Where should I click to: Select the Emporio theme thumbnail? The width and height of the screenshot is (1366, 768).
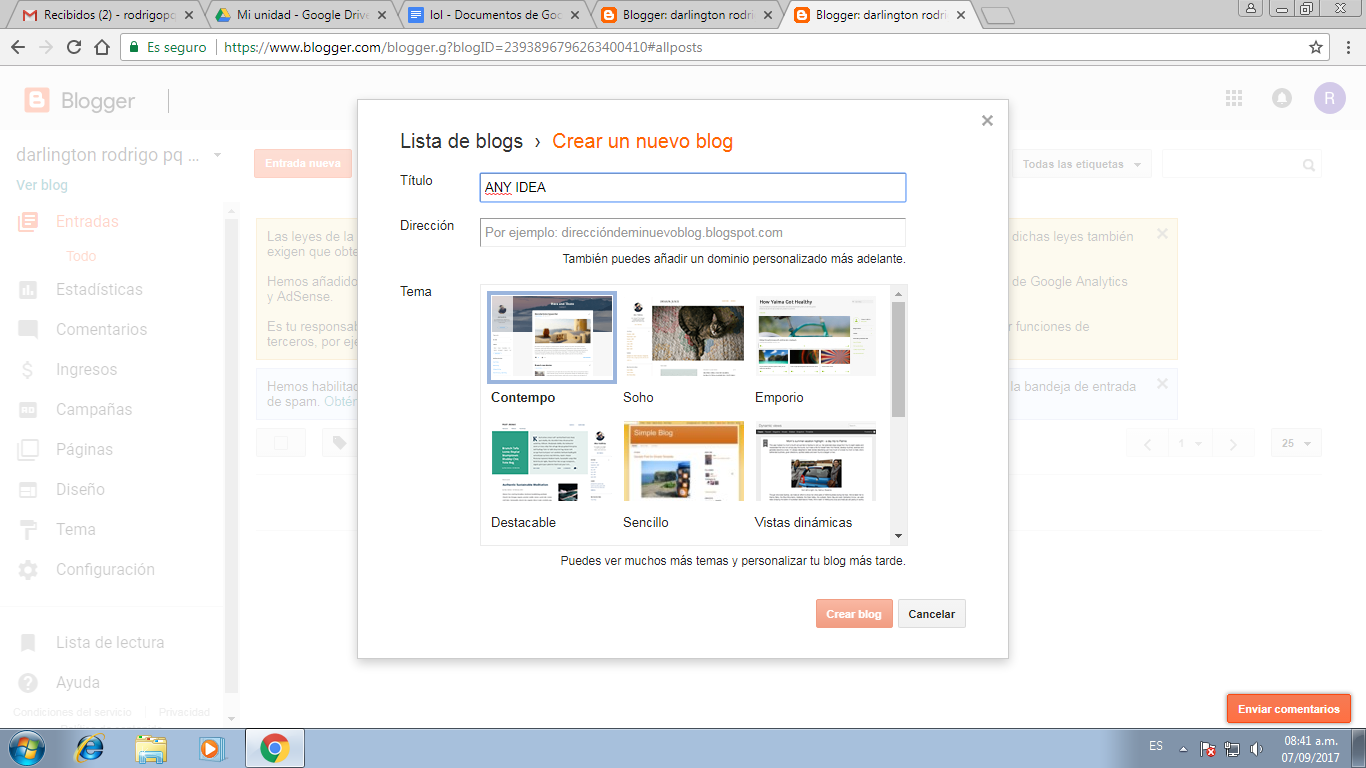point(816,337)
